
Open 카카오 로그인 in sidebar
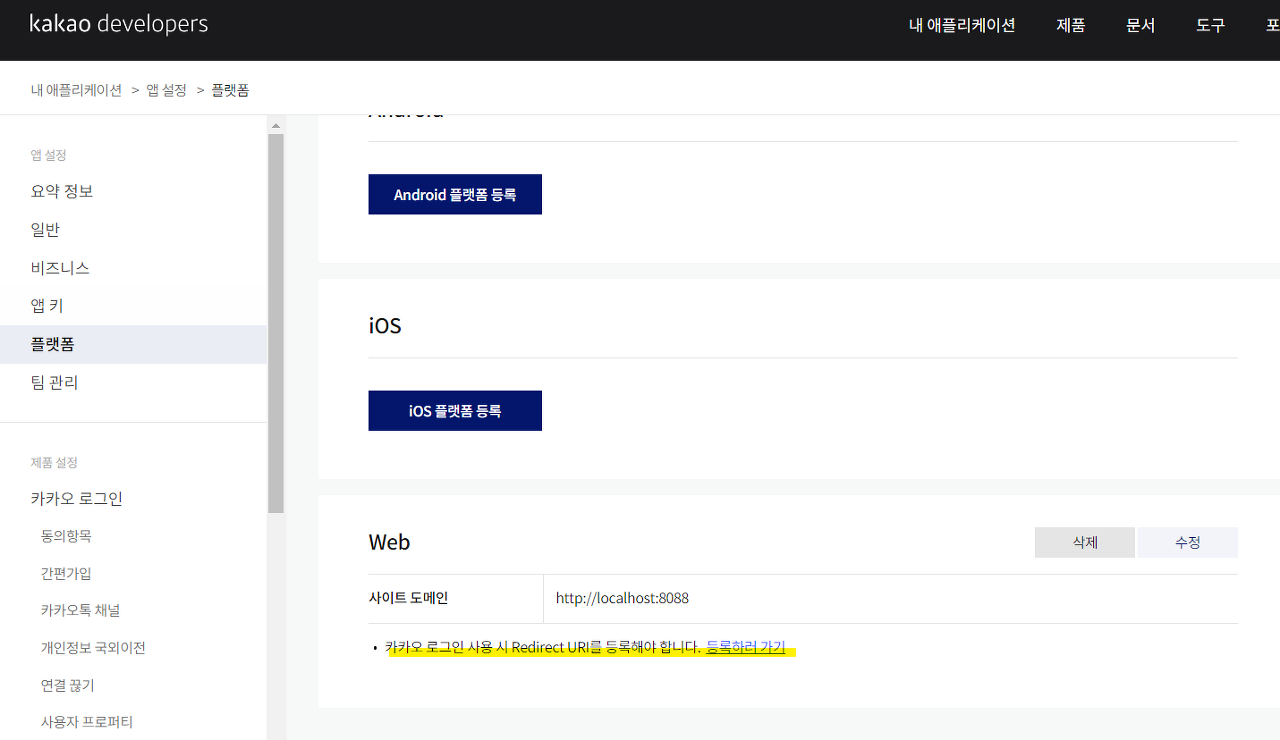[x=77, y=498]
